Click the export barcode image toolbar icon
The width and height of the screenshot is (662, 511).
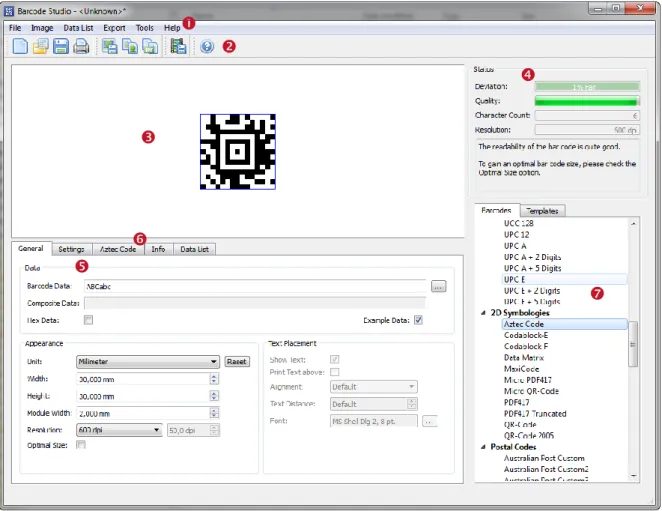[110, 46]
